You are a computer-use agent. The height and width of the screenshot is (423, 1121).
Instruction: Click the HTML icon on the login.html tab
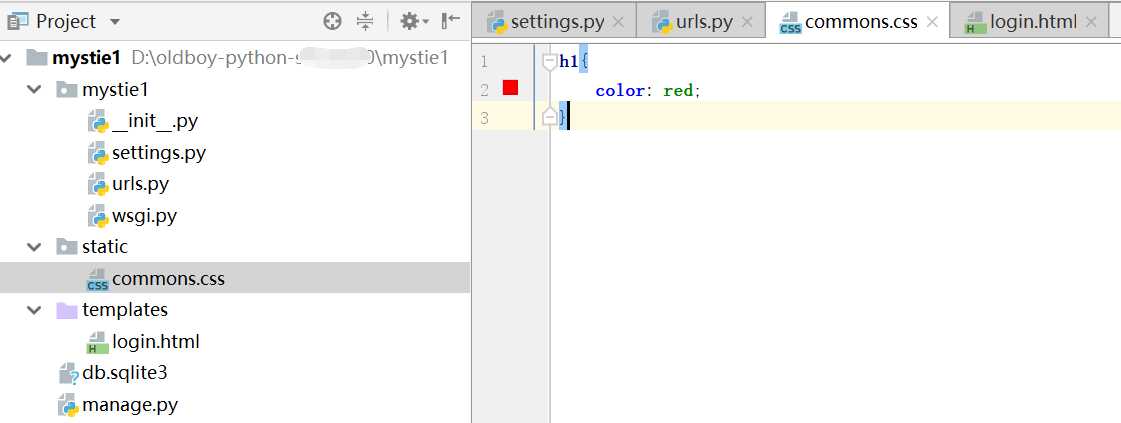coord(976,23)
